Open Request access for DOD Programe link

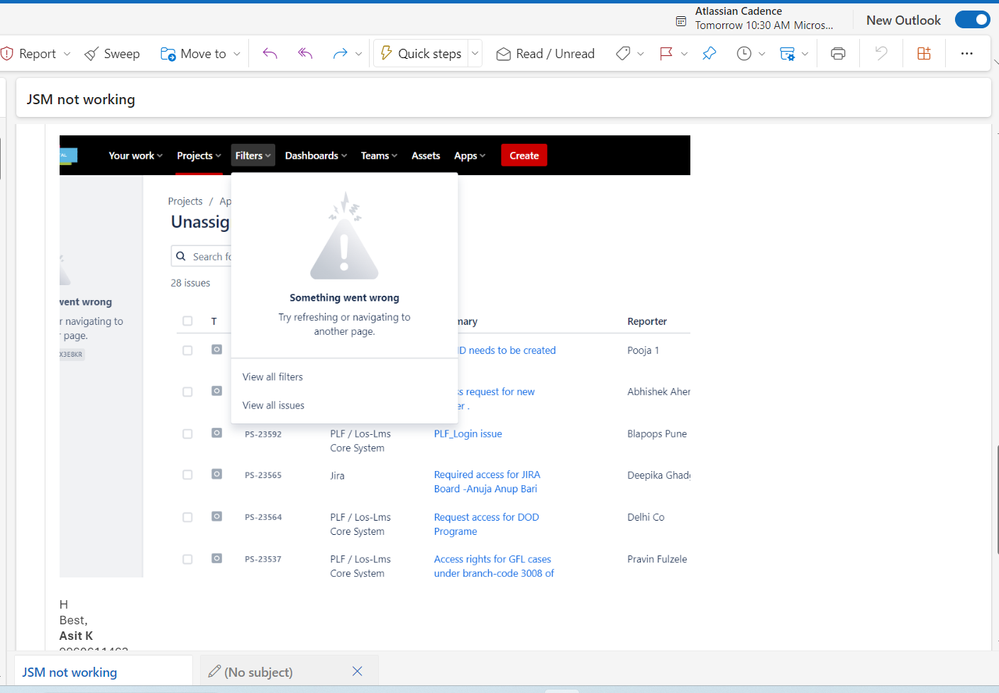486,524
